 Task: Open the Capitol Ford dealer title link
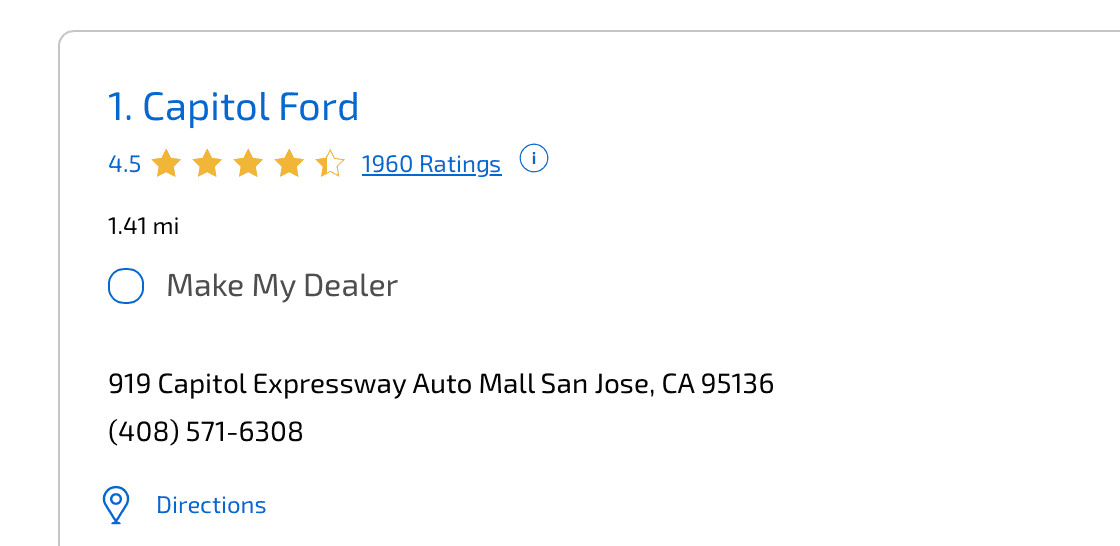[x=250, y=107]
